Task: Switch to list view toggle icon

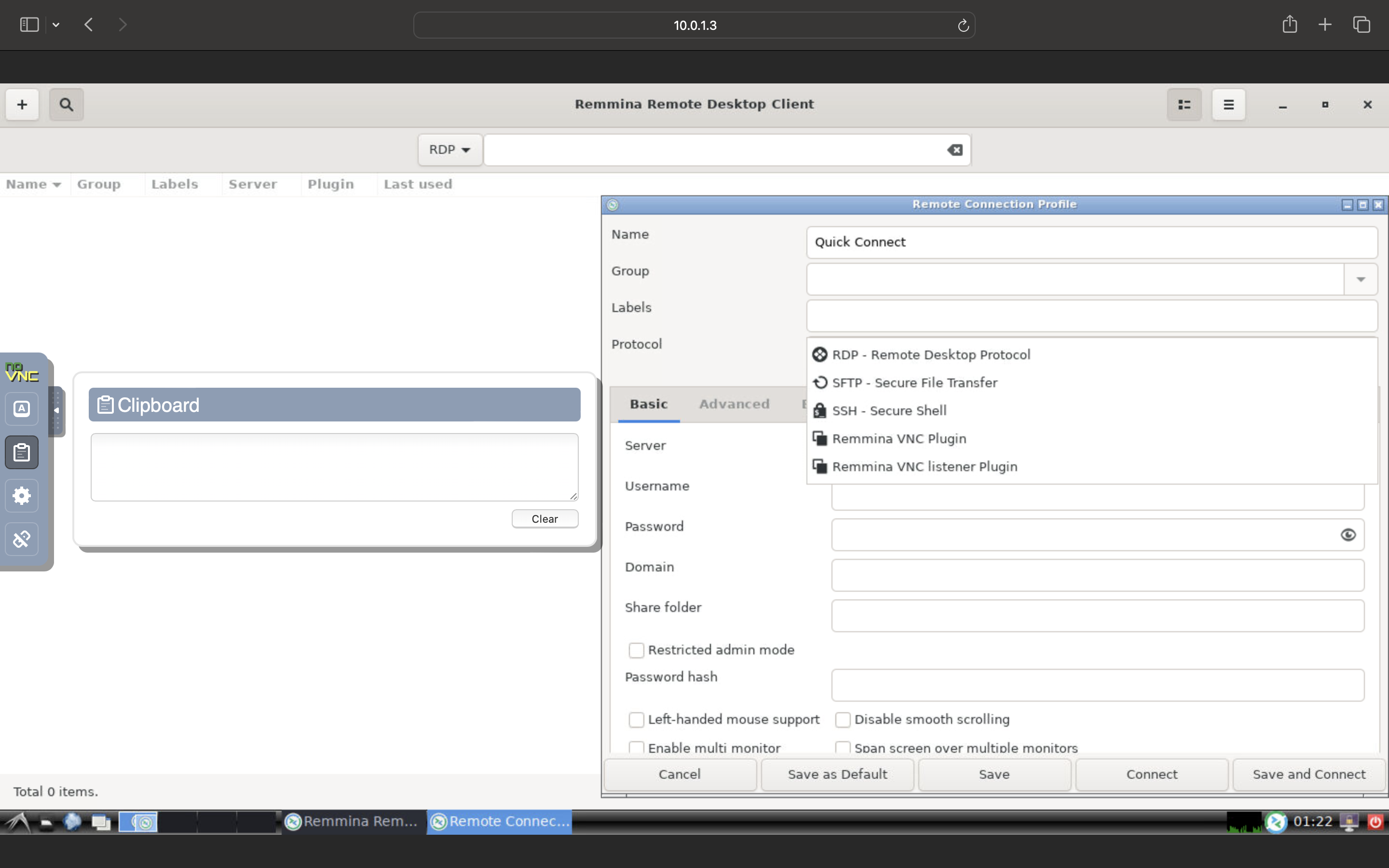Action: pyautogui.click(x=1184, y=105)
